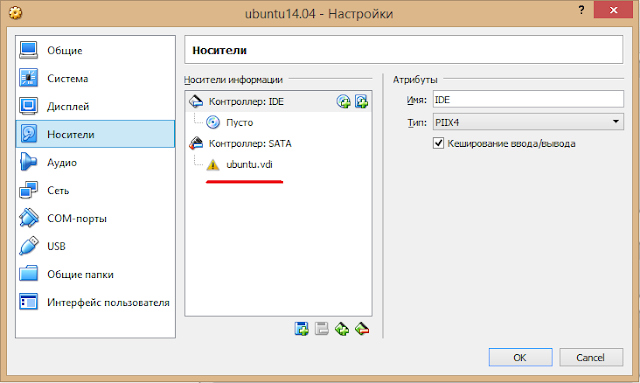The image size is (640, 383).
Task: Click the SATA controller icon
Action: click(x=196, y=143)
